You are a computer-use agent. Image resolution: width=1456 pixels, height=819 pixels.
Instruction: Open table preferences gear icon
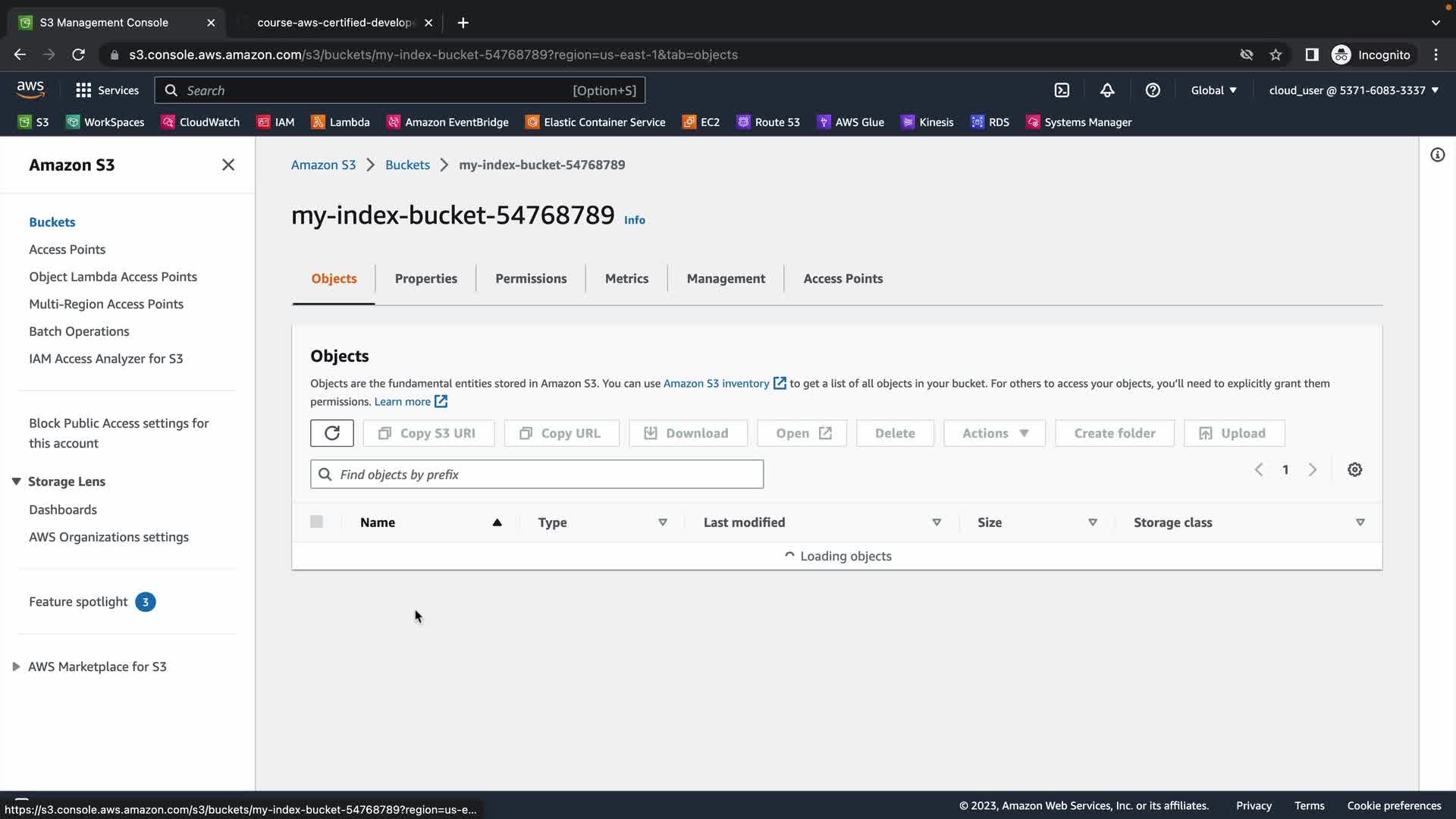click(x=1354, y=470)
